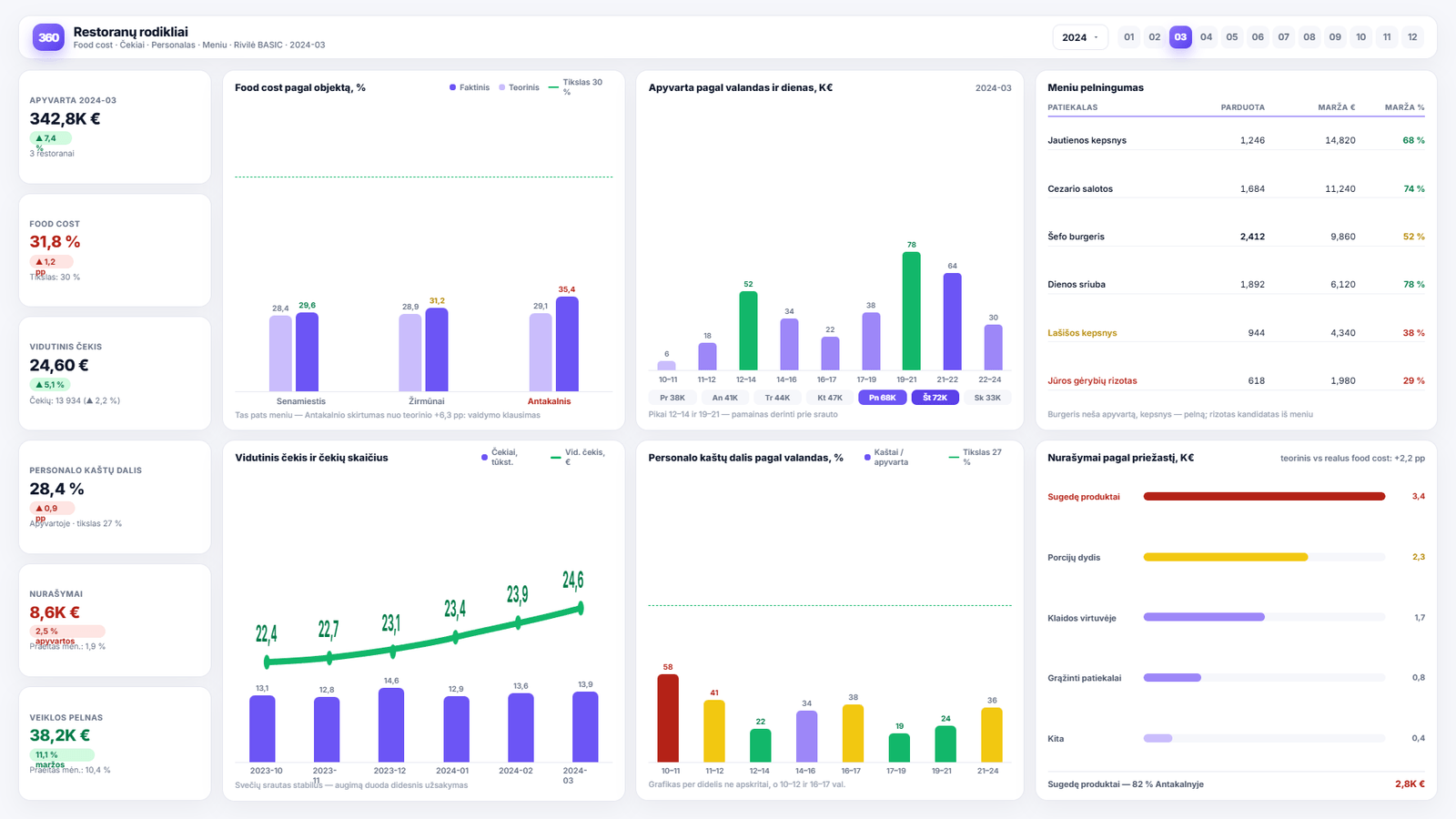Click the Antakalnis 35,4 bar
The width and height of the screenshot is (1456, 819).
coord(567,344)
